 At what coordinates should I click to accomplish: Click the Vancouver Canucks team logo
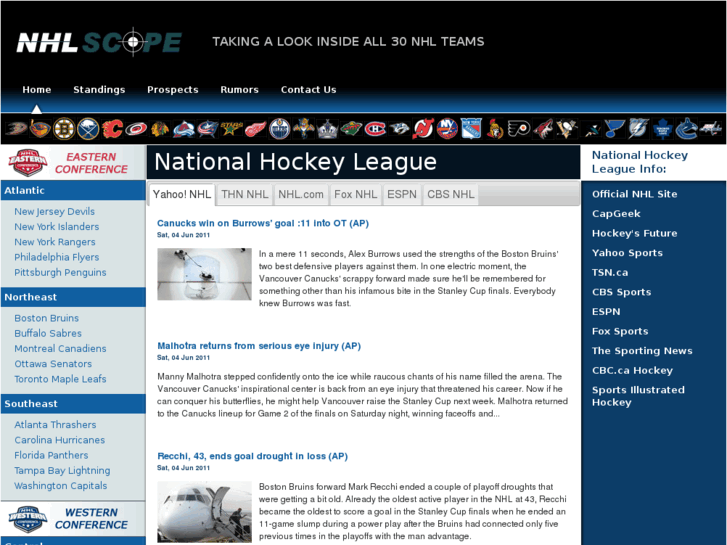click(x=687, y=128)
